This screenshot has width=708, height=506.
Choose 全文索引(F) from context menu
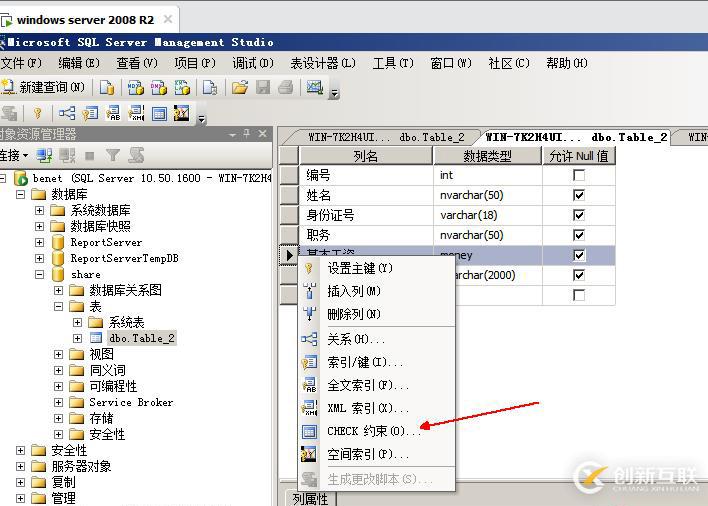click(376, 385)
